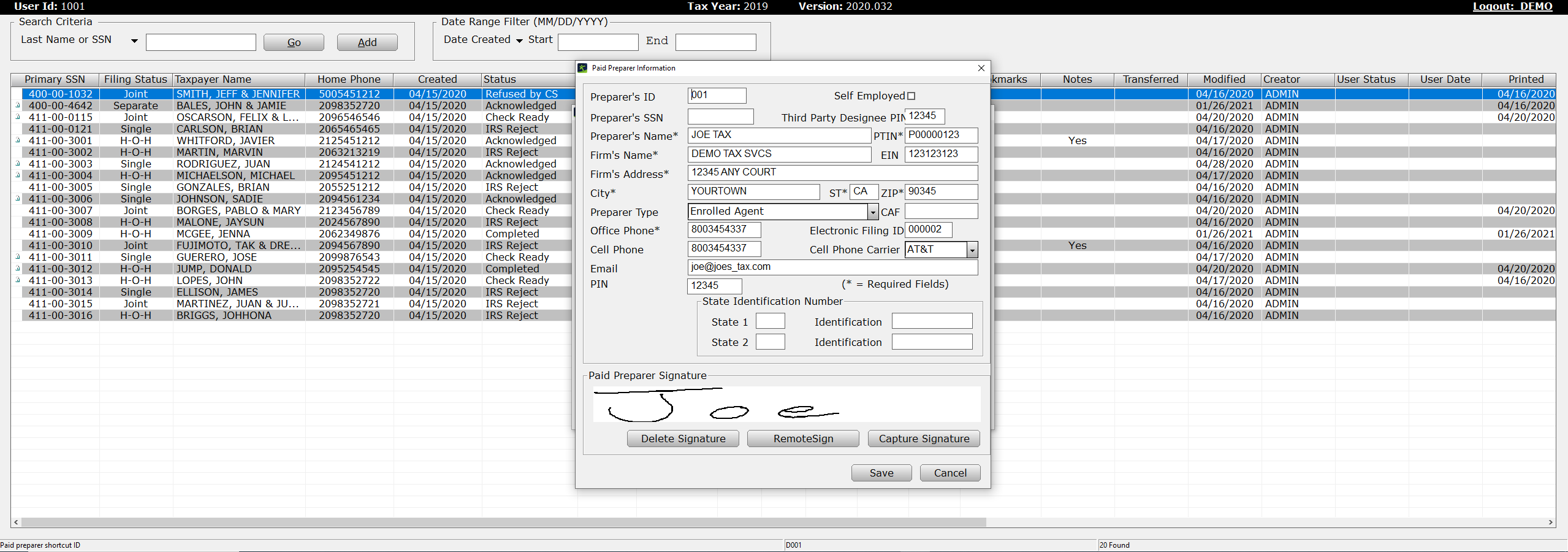Click the horizontal scrollbar of the grid

503,523
